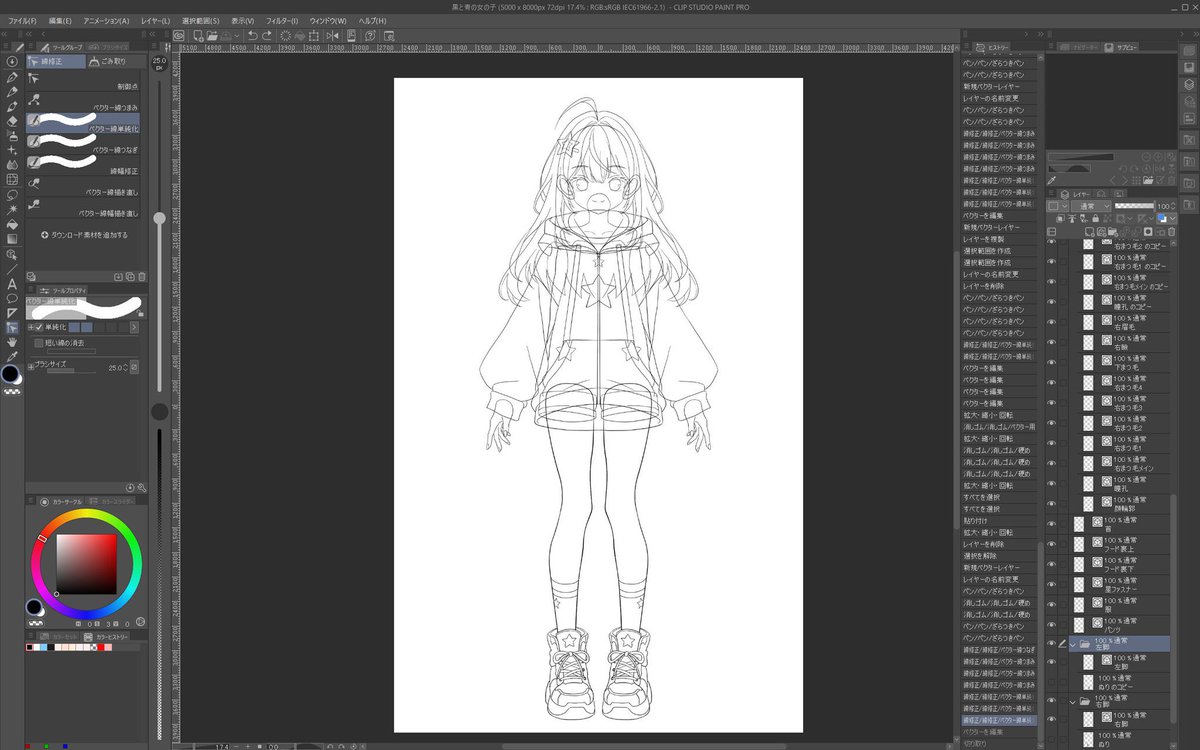Switch to the ごみ取り sub tool group
The width and height of the screenshot is (1200, 750).
pos(116,62)
